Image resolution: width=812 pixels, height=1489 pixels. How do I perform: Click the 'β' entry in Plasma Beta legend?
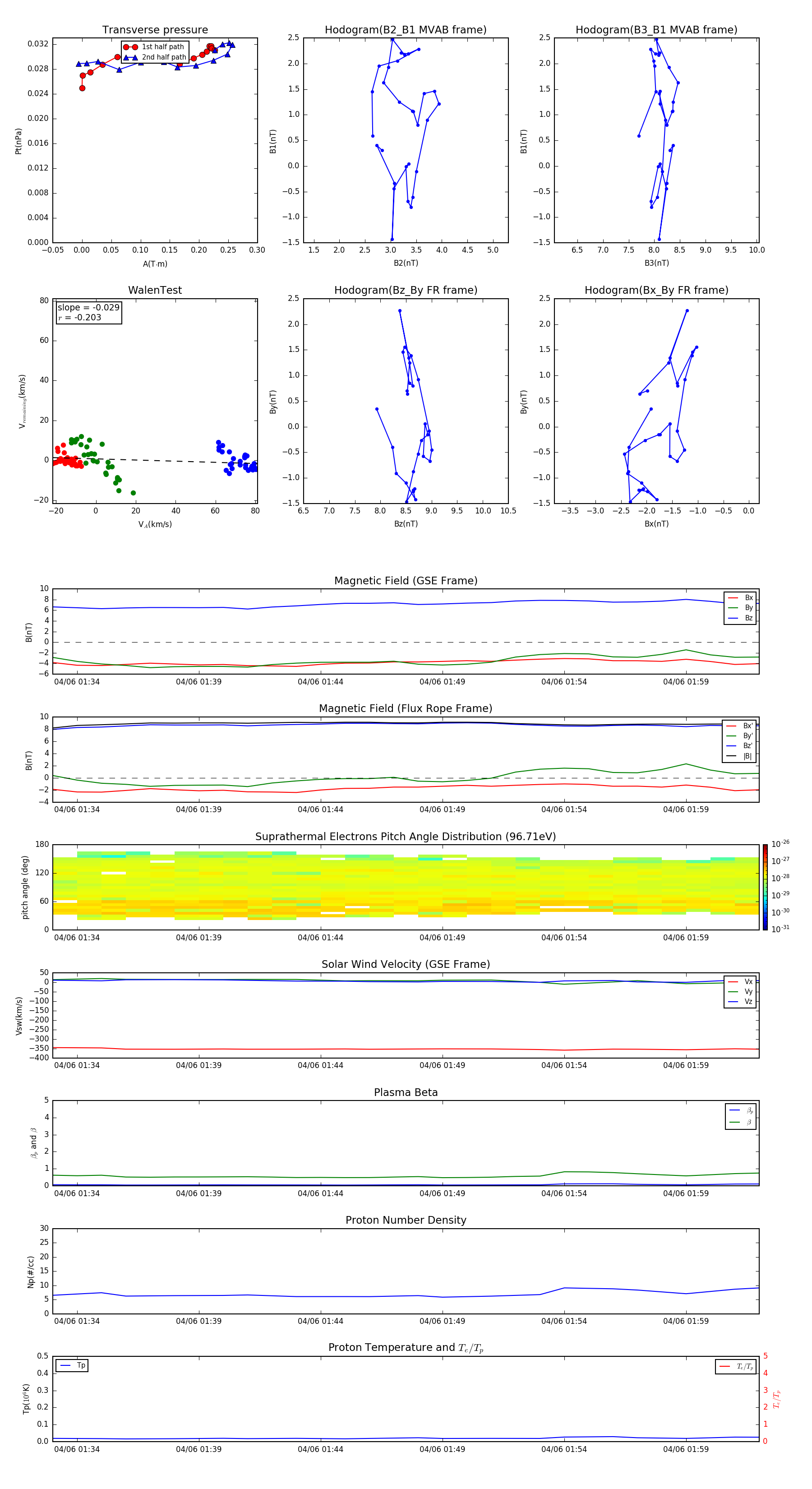point(741,1122)
